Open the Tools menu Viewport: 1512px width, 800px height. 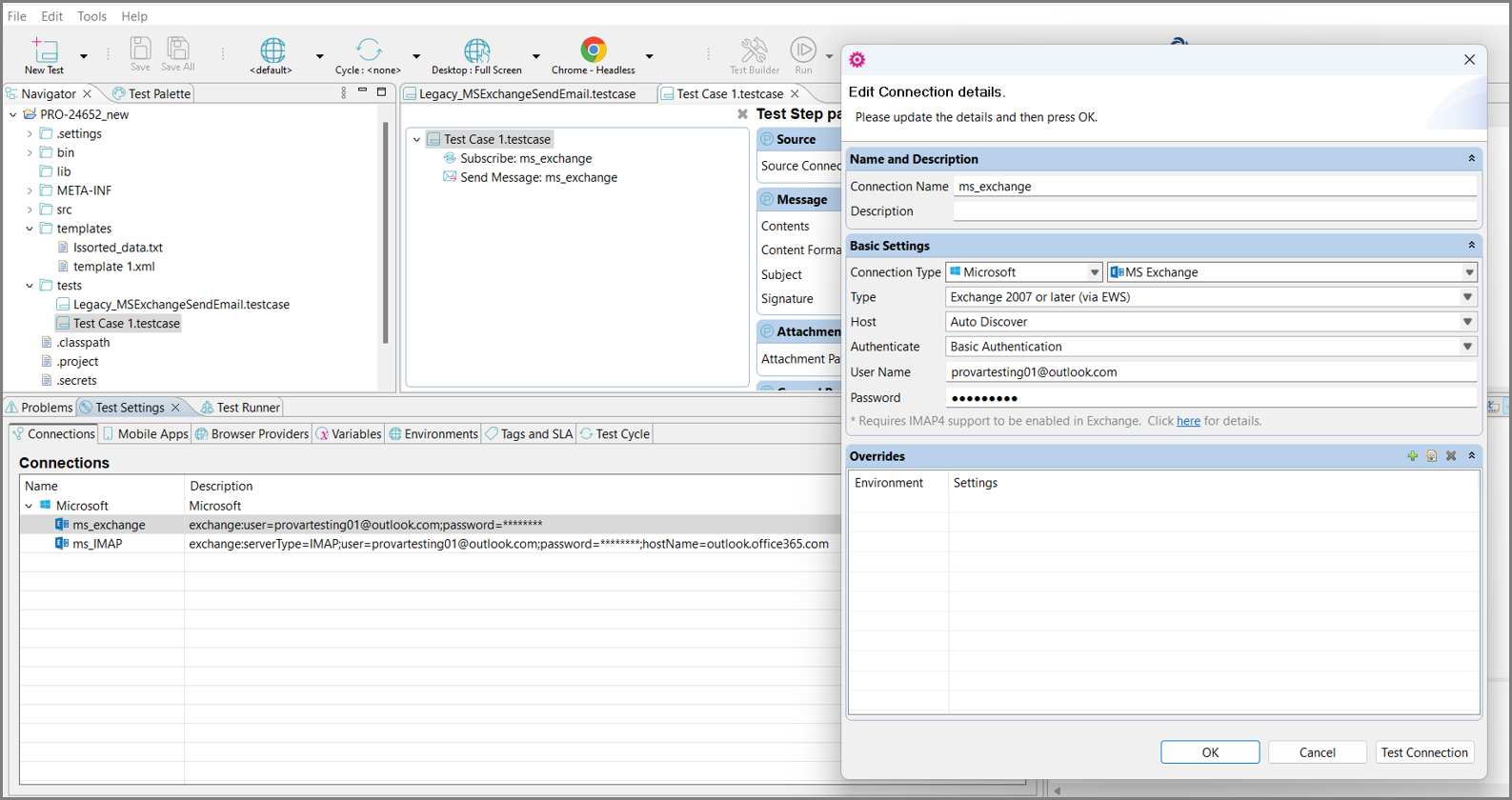click(x=91, y=16)
